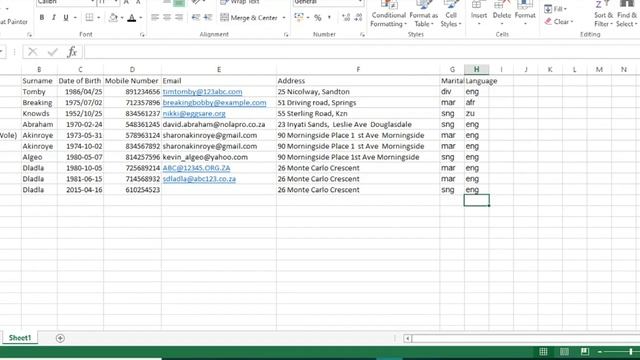Apply Comma Style format
This screenshot has height=360, width=640.
click(x=329, y=18)
